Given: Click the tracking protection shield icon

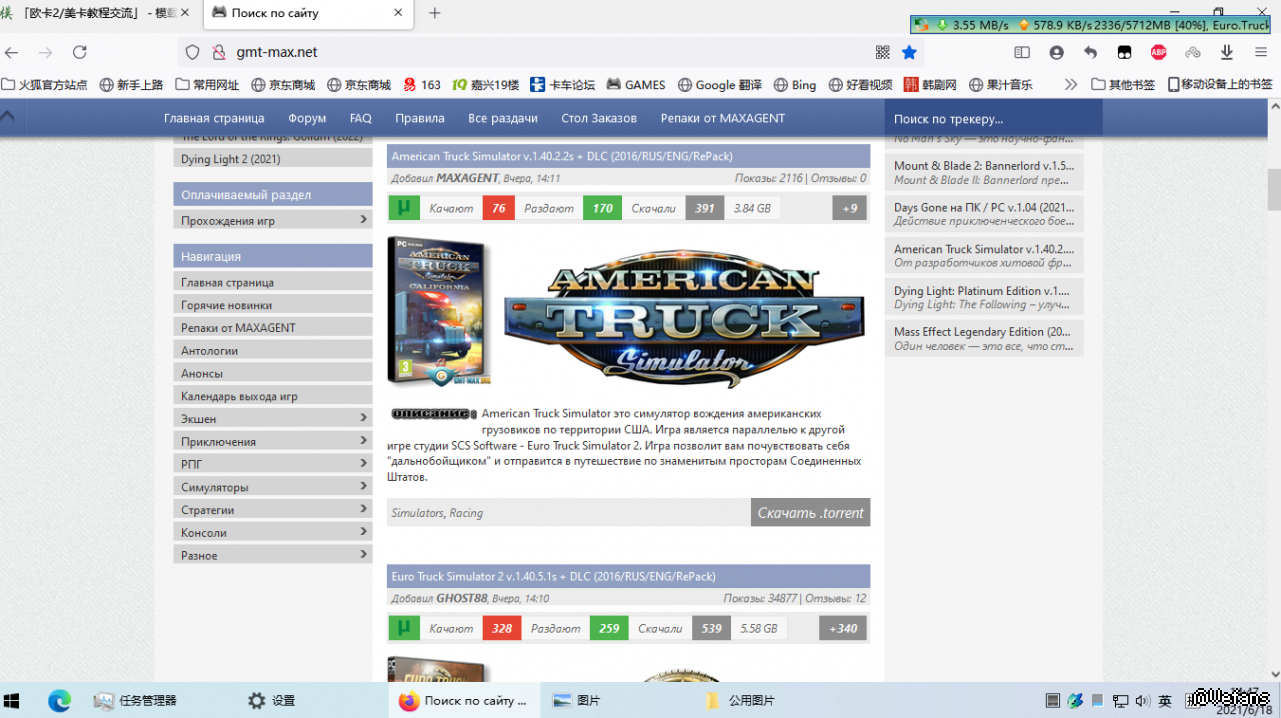Looking at the screenshot, I should (x=193, y=52).
